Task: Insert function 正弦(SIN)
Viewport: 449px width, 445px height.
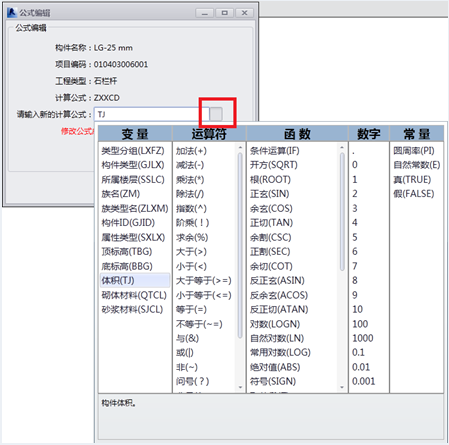Action: coord(270,194)
